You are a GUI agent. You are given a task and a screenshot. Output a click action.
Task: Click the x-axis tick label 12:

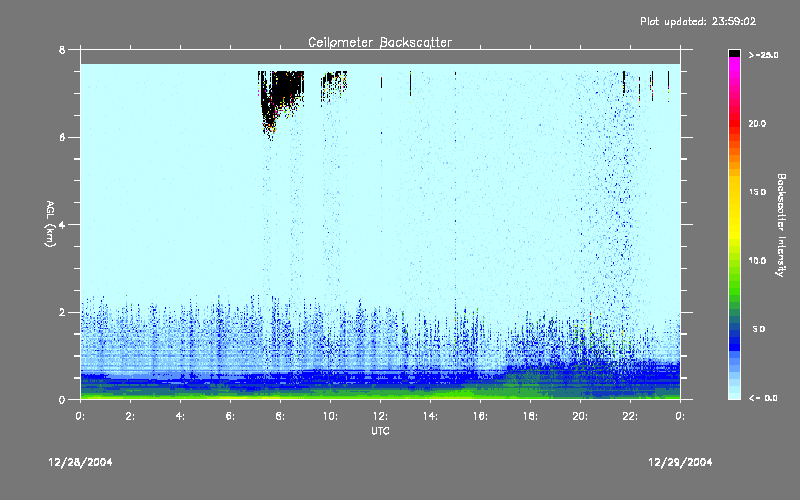pyautogui.click(x=380, y=416)
